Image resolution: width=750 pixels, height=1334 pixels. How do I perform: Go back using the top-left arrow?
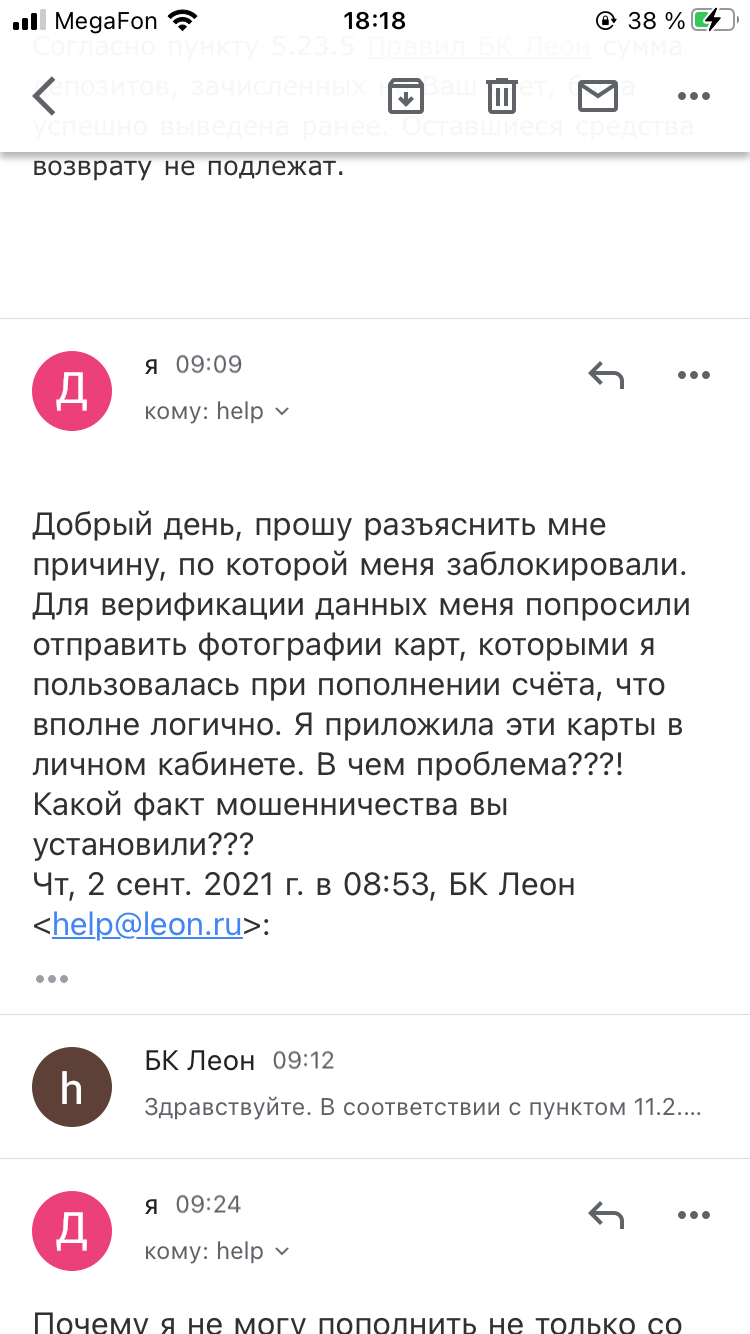pyautogui.click(x=44, y=96)
